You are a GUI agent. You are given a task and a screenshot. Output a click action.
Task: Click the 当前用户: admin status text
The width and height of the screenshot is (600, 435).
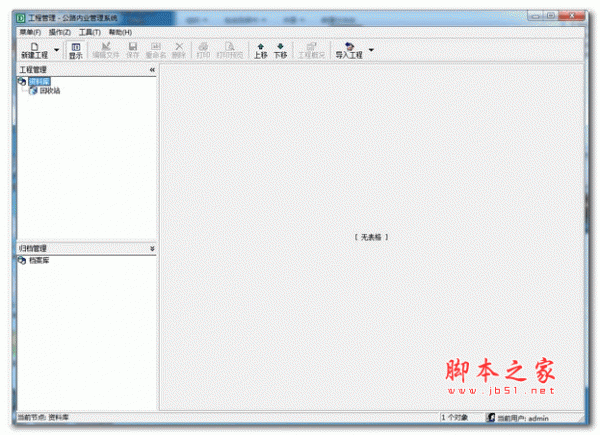523,418
